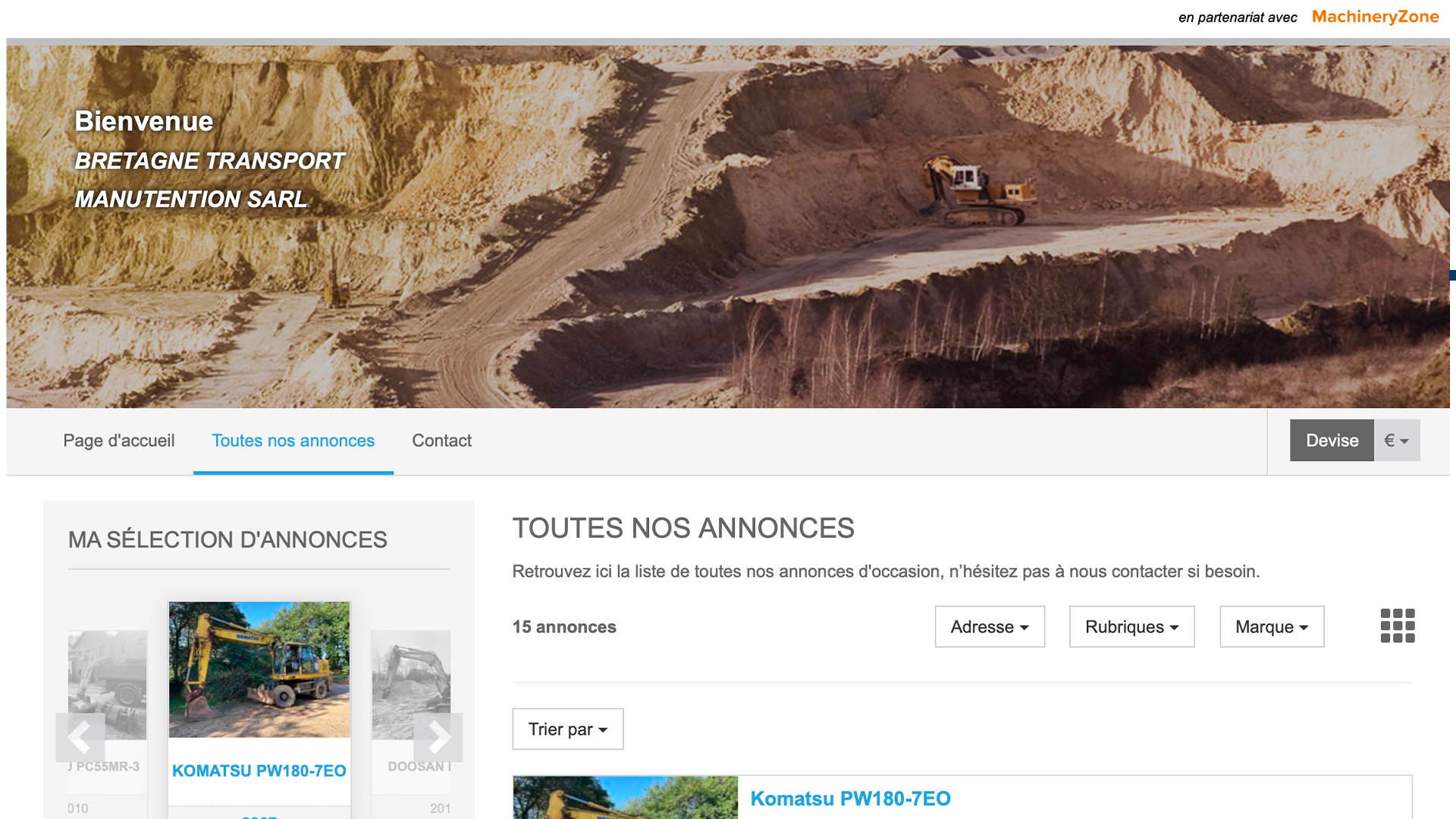The image size is (1456, 819).
Task: Open the Adresse filter dropdown
Action: (x=990, y=626)
